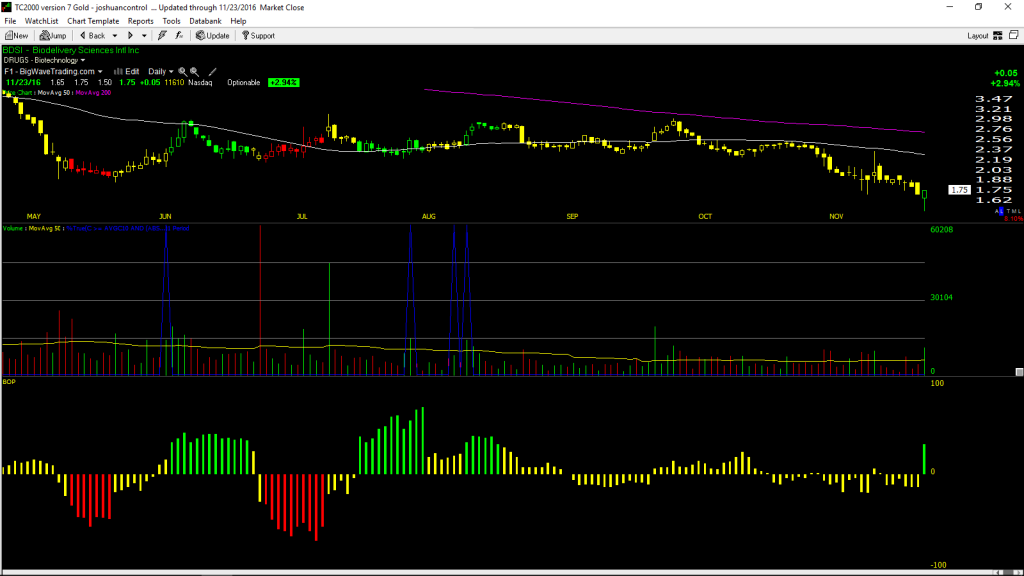Open the Help menu
The image size is (1024, 576).
coord(238,21)
